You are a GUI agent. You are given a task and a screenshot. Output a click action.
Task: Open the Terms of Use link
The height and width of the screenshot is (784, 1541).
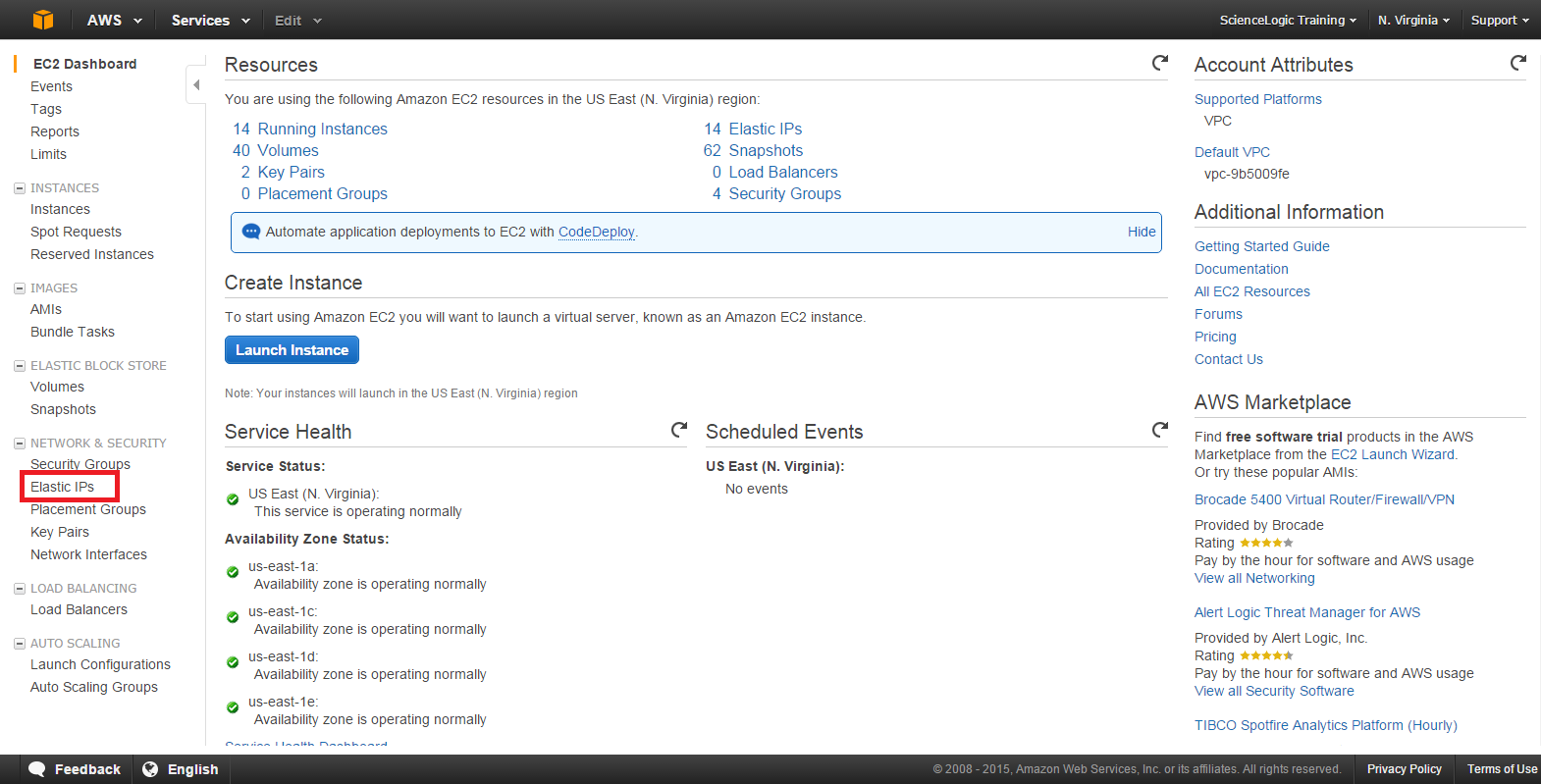click(x=1502, y=769)
